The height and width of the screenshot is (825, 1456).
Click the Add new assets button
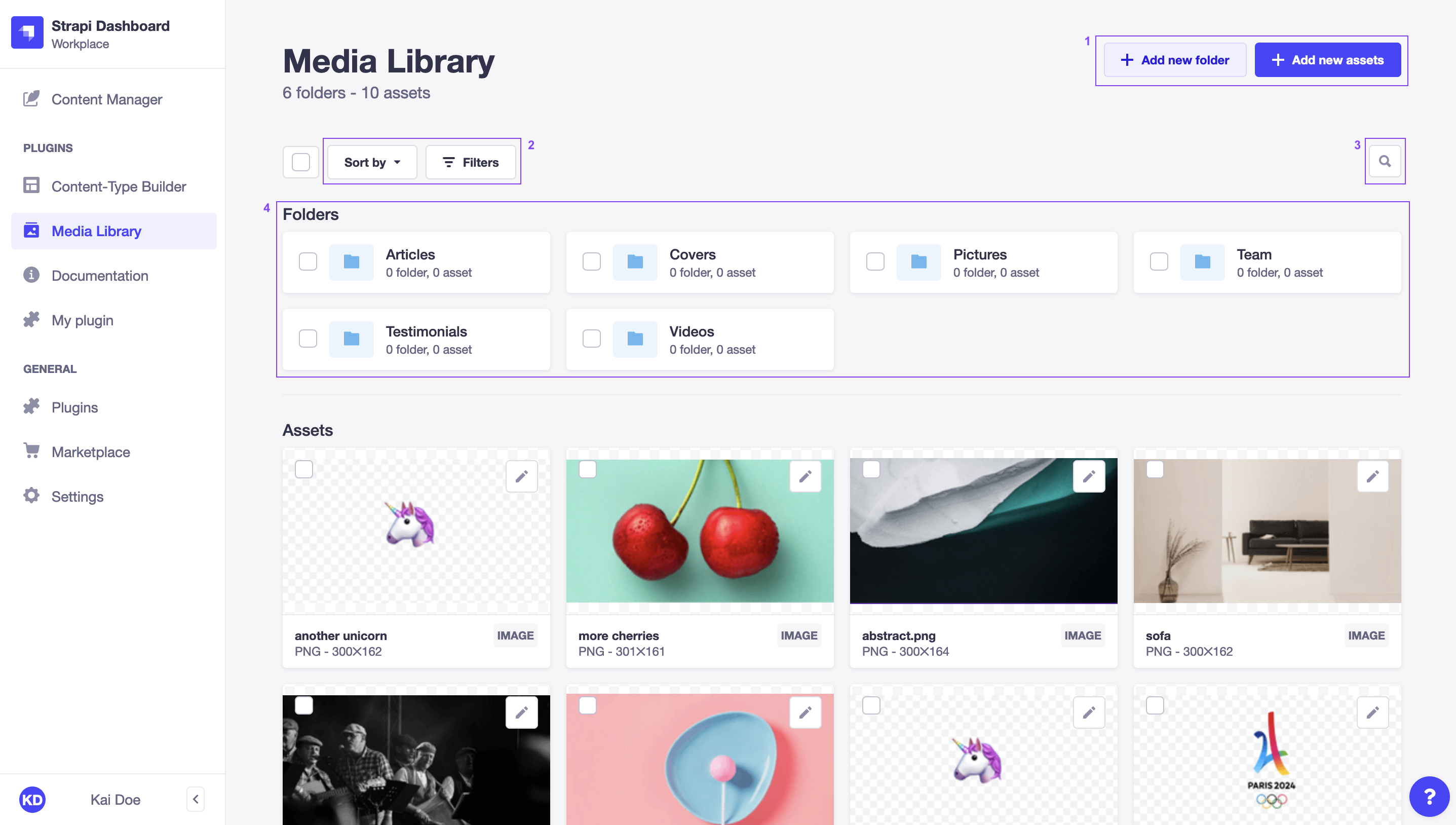click(x=1326, y=59)
